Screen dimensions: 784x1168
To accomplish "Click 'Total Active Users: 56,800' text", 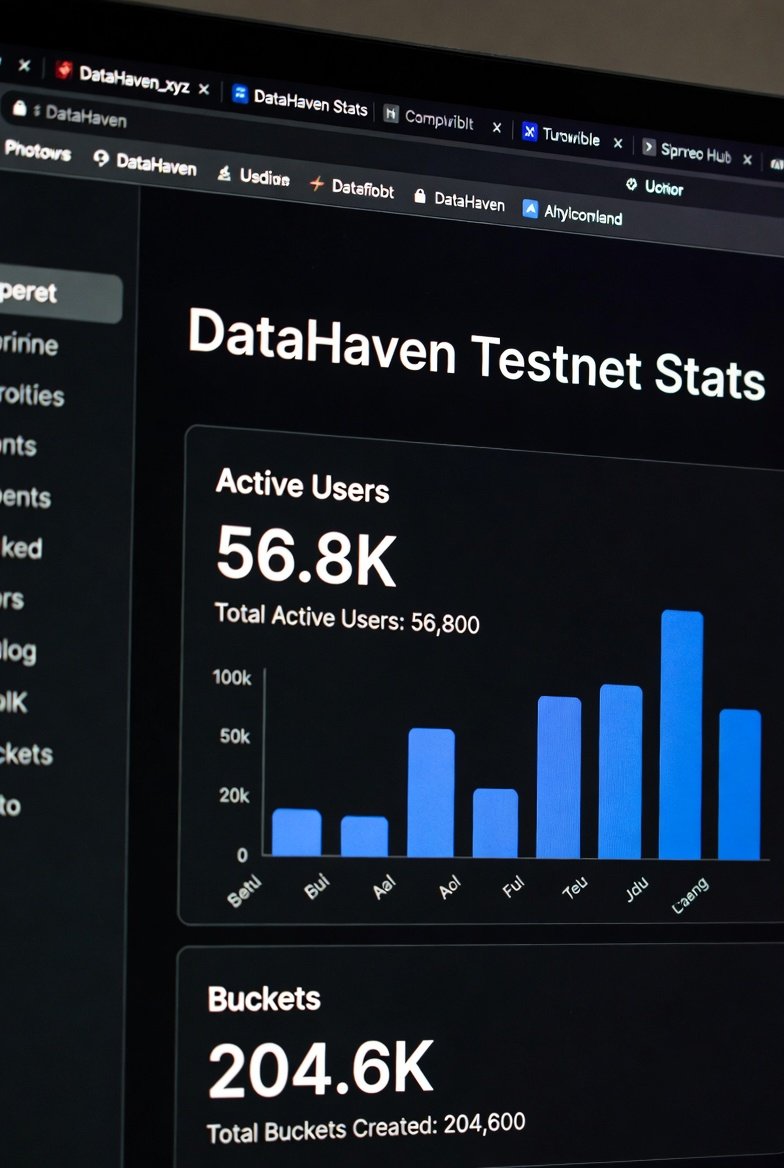I will (x=347, y=618).
